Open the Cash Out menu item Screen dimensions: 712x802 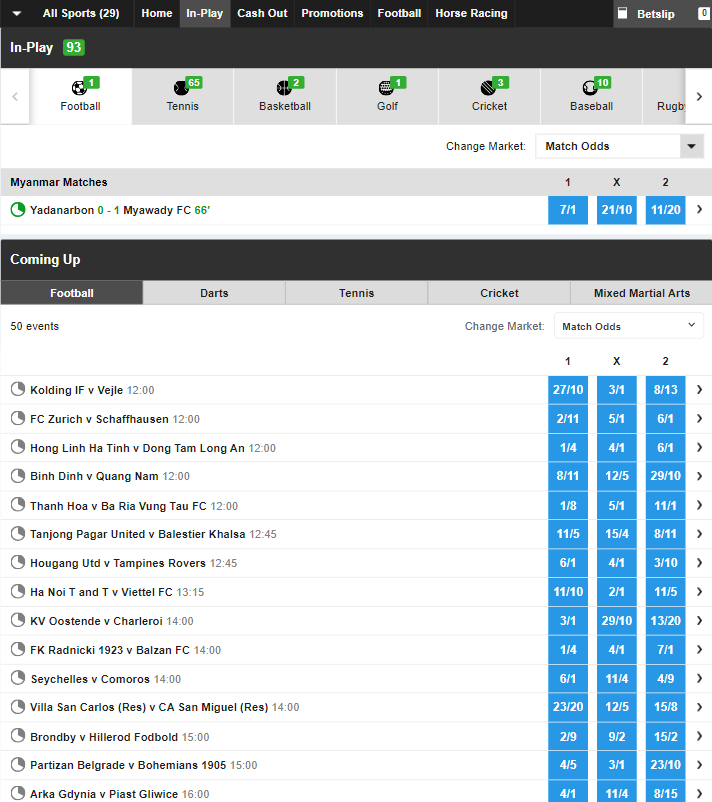[x=262, y=13]
